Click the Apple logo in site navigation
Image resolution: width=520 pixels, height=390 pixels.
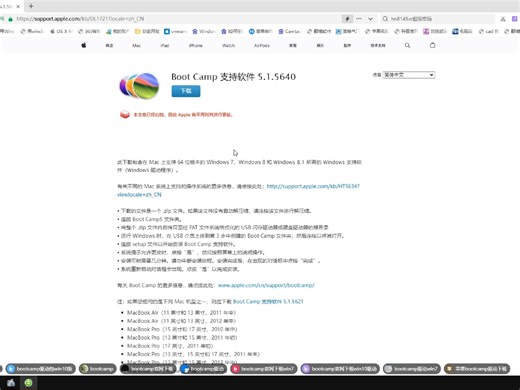coord(84,45)
